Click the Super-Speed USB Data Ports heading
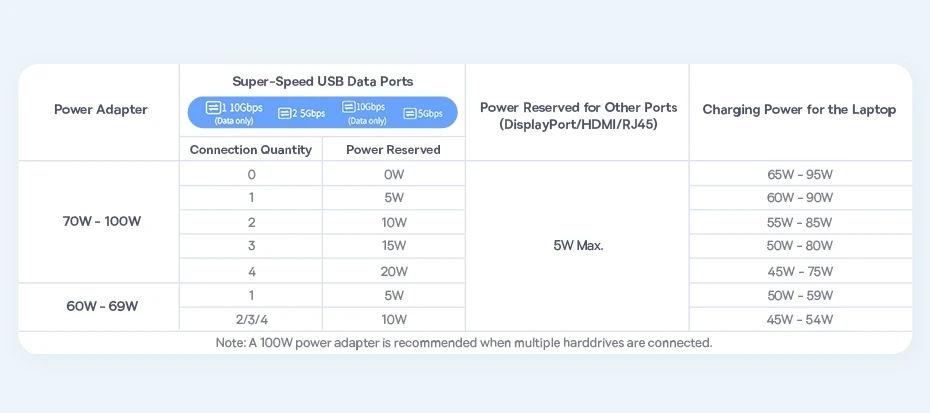The image size is (930, 413). pyautogui.click(x=322, y=82)
